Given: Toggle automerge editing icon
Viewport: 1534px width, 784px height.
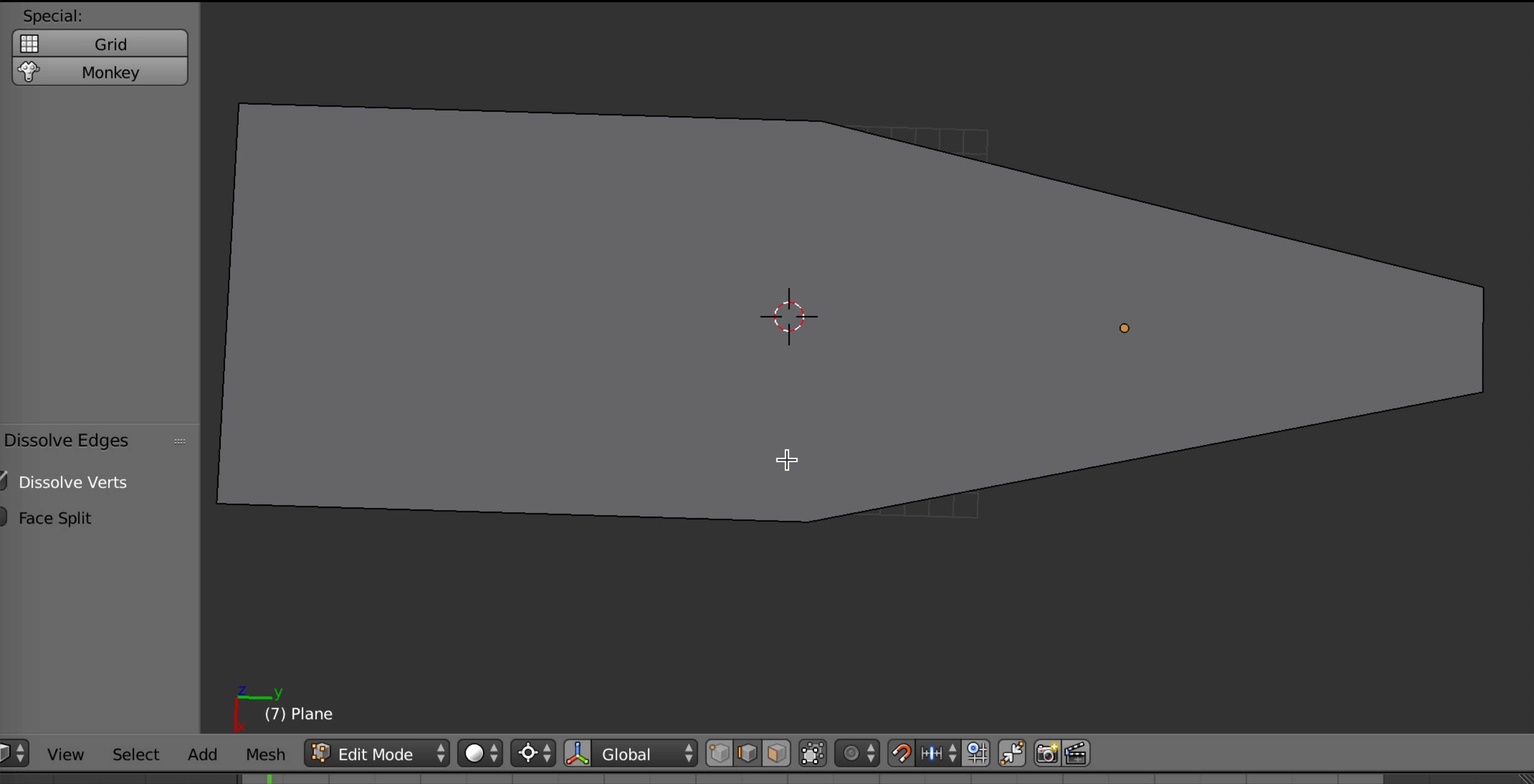Looking at the screenshot, I should [1012, 754].
